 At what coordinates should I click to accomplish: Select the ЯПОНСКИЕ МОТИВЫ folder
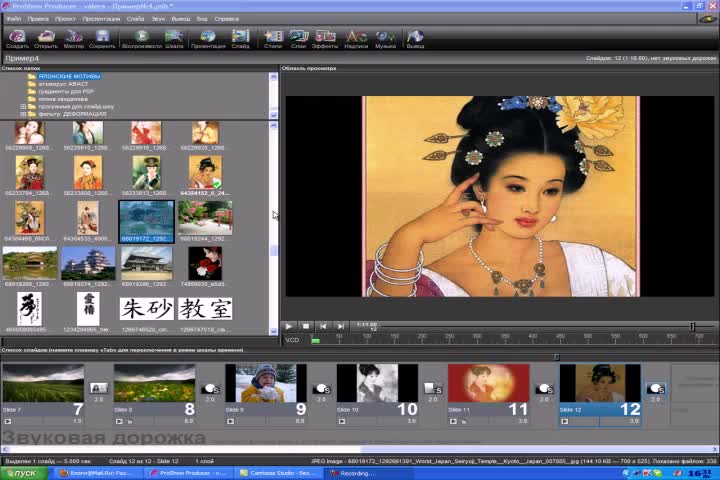point(69,76)
